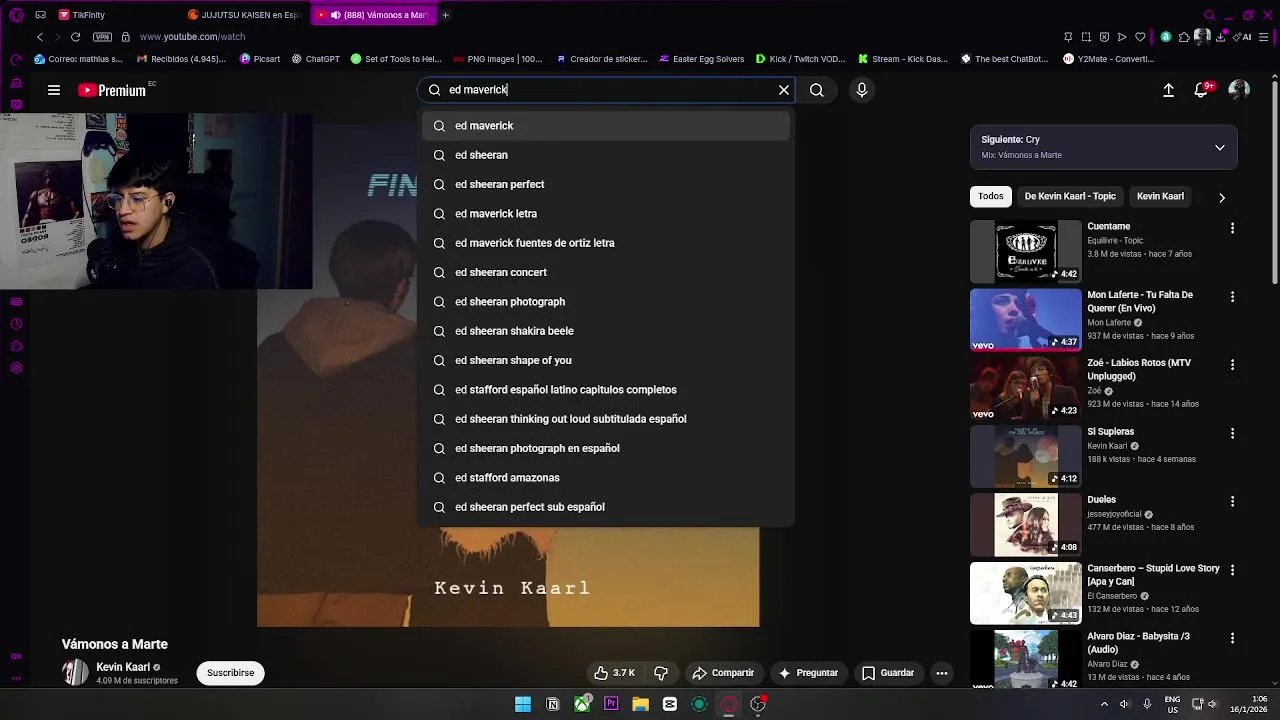Viewport: 1280px width, 720px height.
Task: Save video with Guardar button
Action: tap(888, 673)
